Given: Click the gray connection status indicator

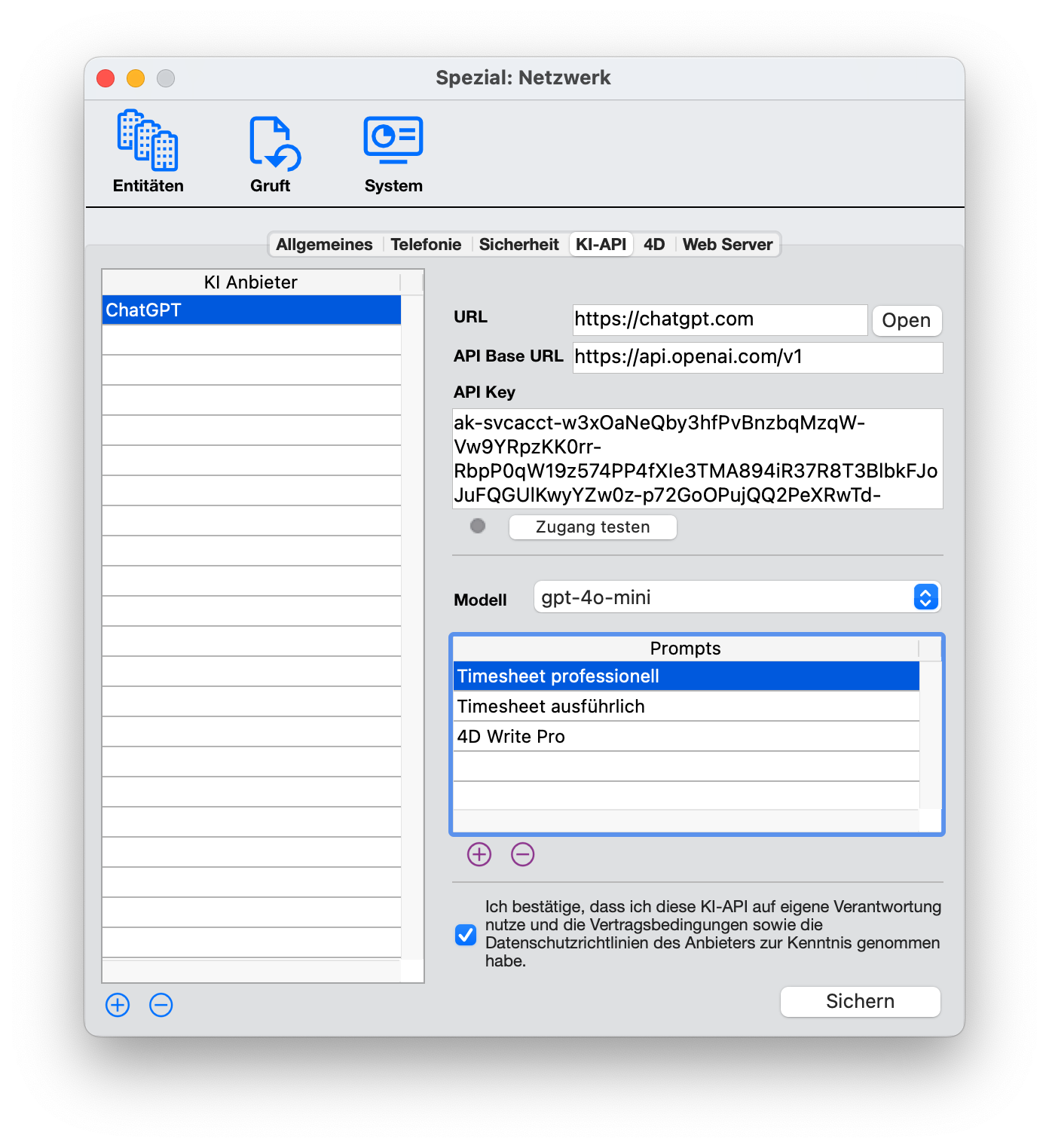Looking at the screenshot, I should [478, 526].
